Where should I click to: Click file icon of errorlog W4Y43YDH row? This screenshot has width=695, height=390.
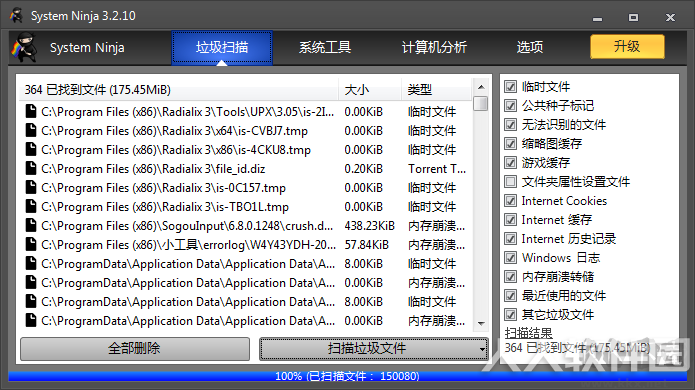pos(31,245)
